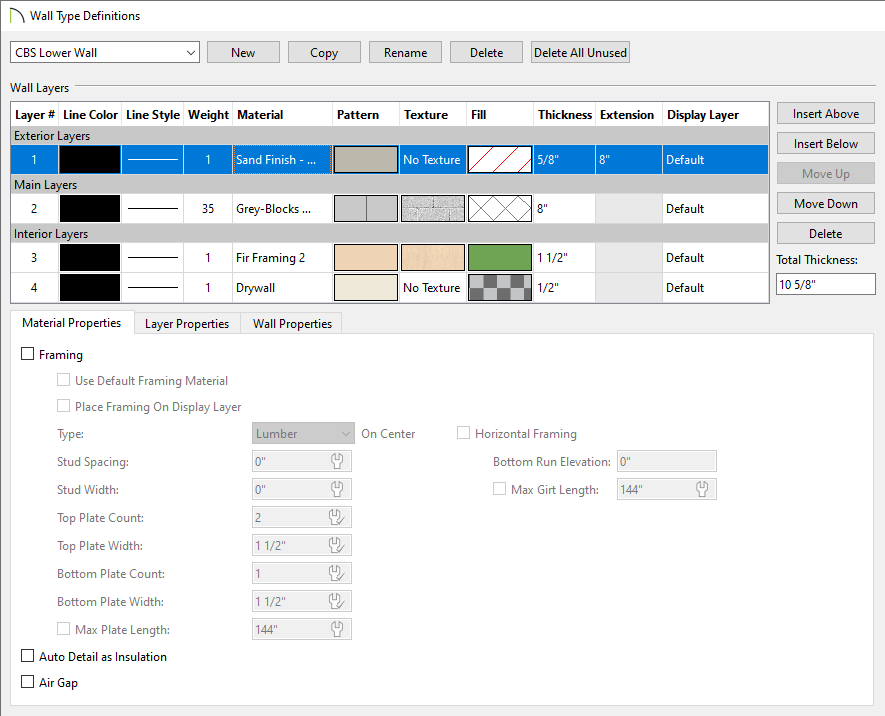Click the Insert Below button
Image resolution: width=885 pixels, height=716 pixels.
coord(826,143)
